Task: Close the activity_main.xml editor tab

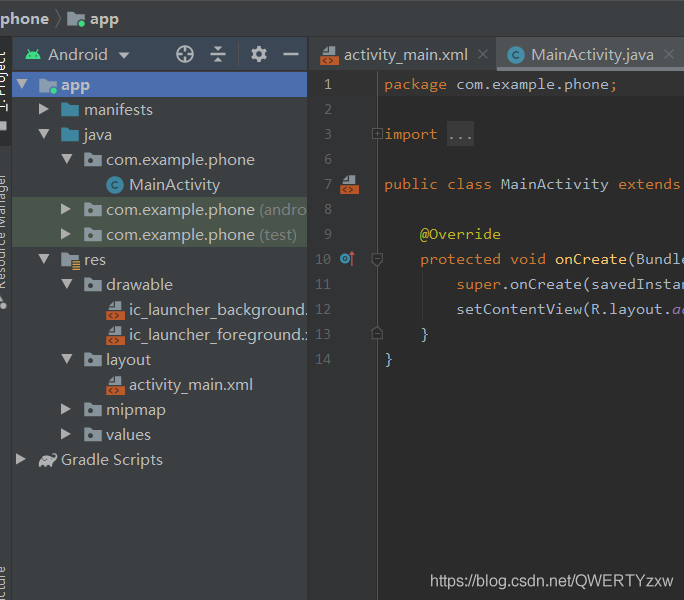Action: click(484, 55)
